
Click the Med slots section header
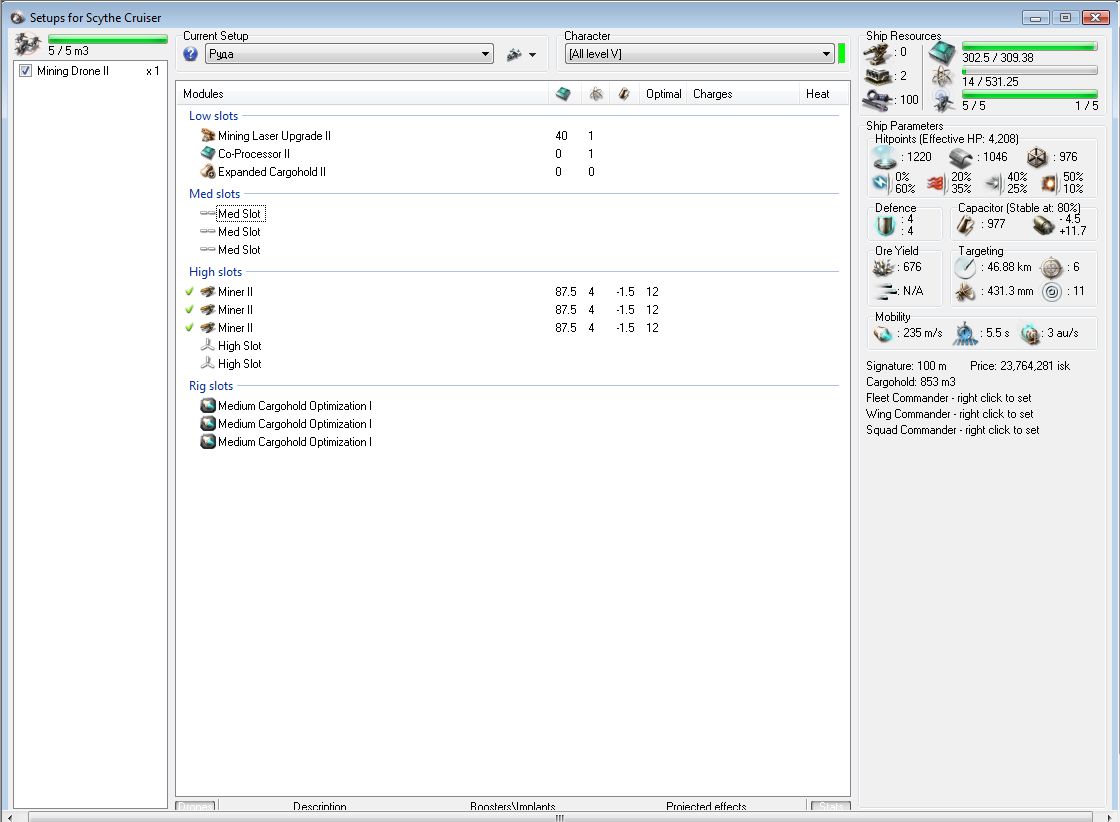tap(214, 194)
